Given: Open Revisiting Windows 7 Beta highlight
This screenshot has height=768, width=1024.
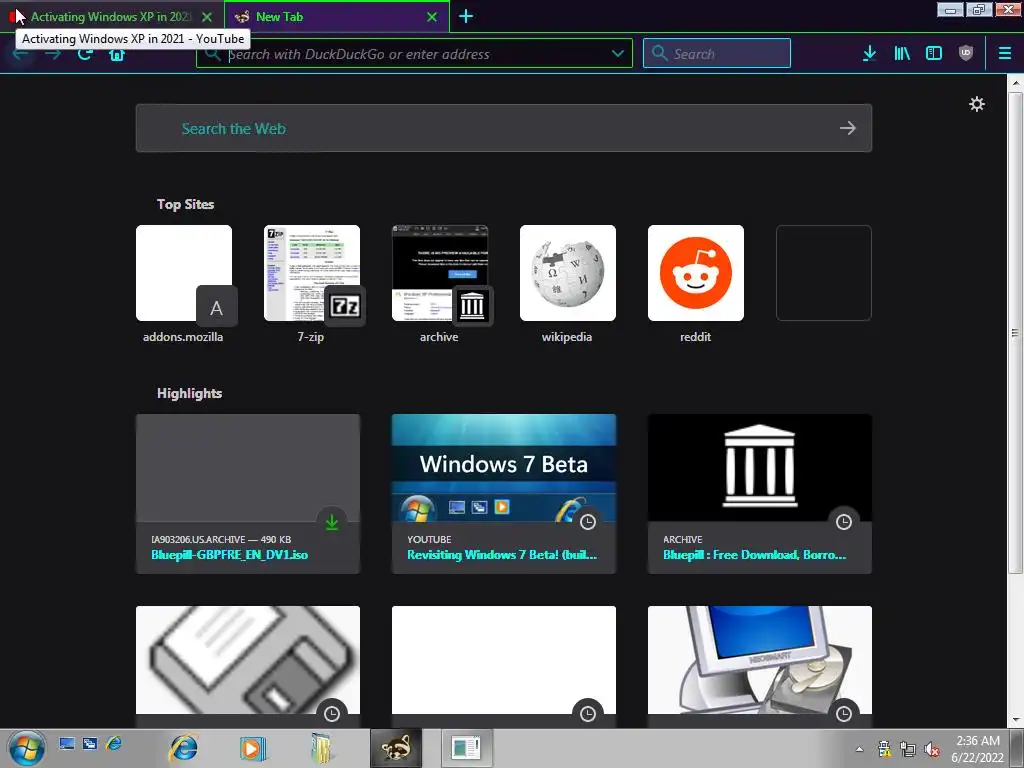Looking at the screenshot, I should point(504,494).
